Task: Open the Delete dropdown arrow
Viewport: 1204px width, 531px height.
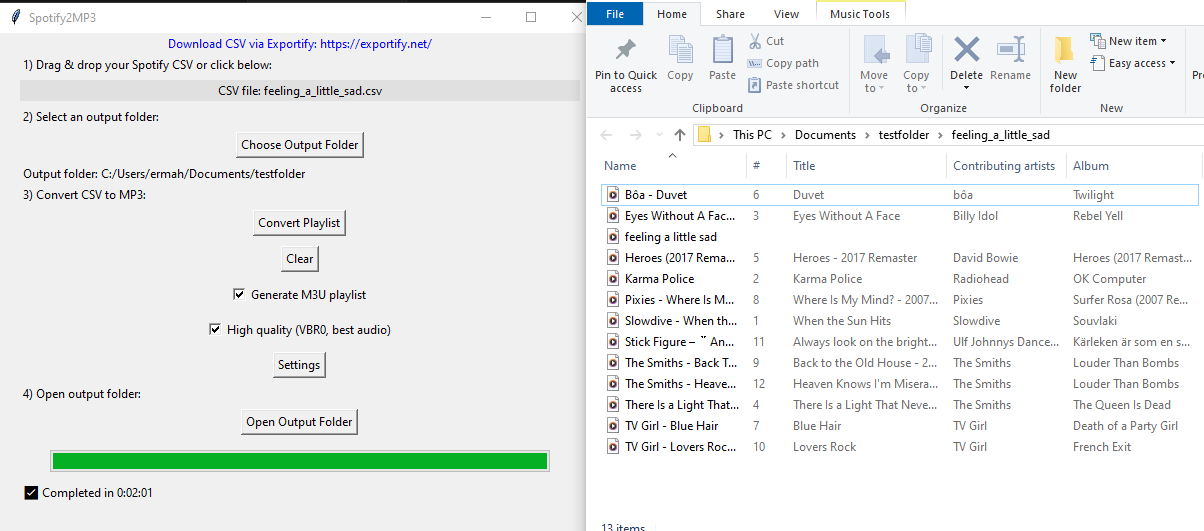Action: 967,88
